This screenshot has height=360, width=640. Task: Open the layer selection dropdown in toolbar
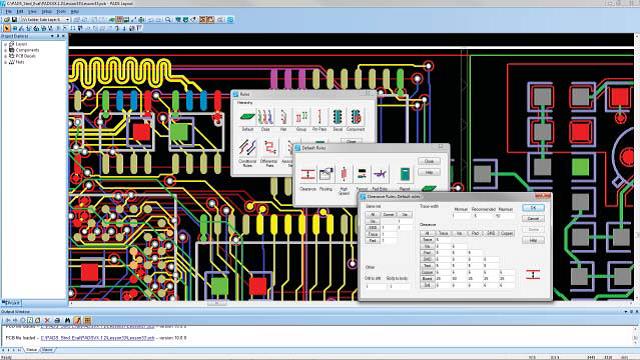pyautogui.click(x=45, y=20)
